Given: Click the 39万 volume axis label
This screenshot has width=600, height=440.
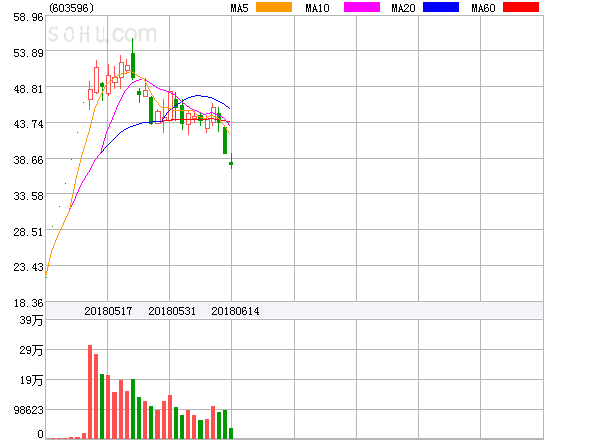Looking at the screenshot, I should pyautogui.click(x=31, y=320).
